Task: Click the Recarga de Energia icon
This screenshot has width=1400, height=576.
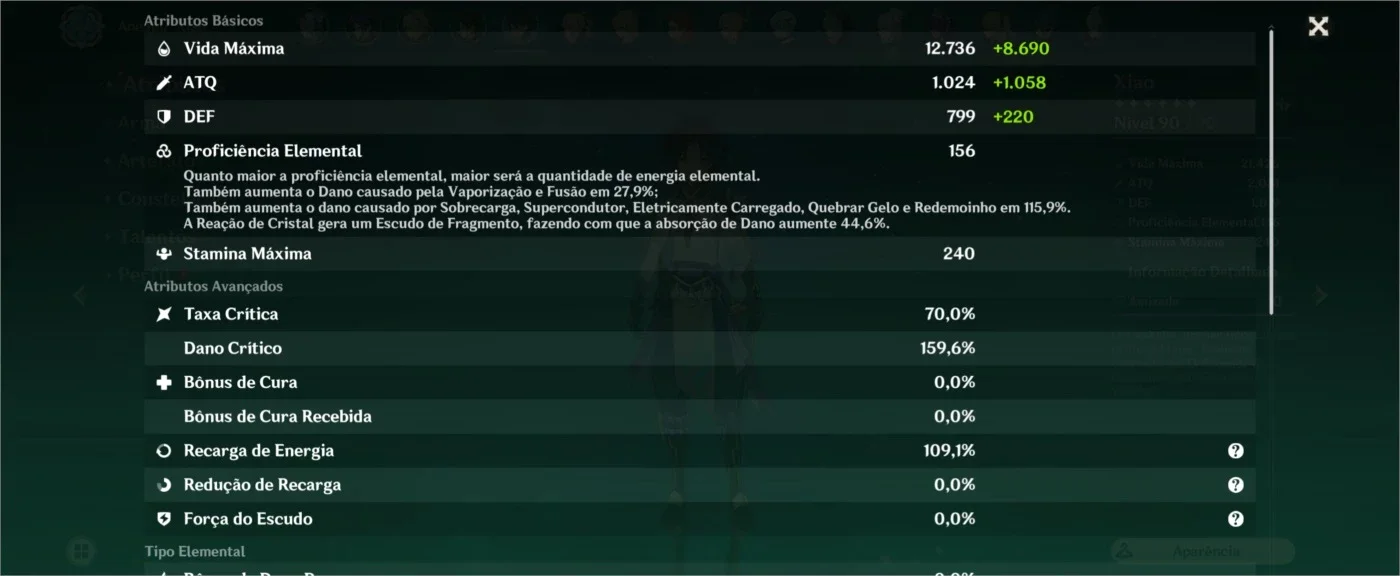Action: click(x=164, y=451)
